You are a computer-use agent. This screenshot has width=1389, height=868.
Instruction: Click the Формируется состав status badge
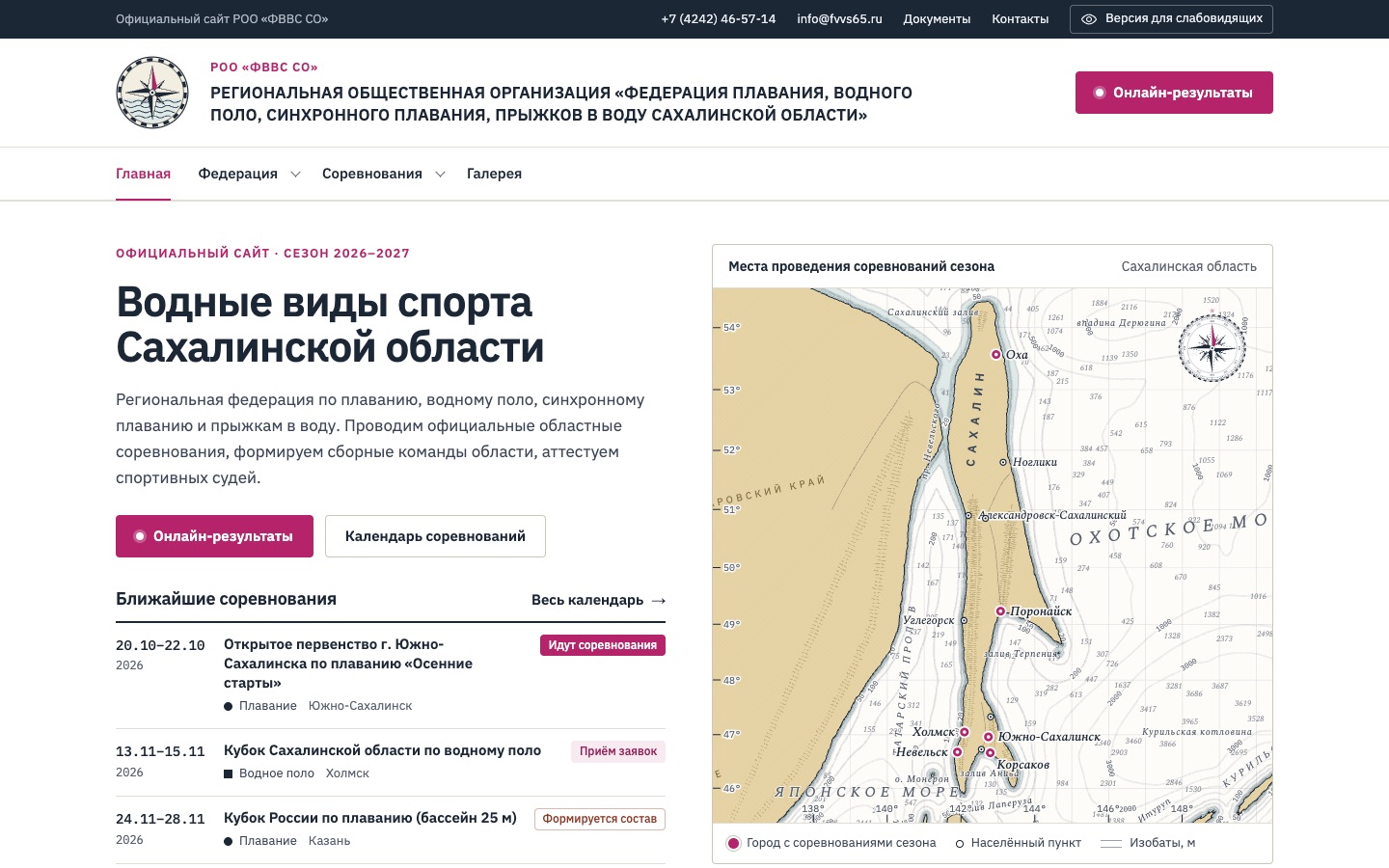point(600,819)
